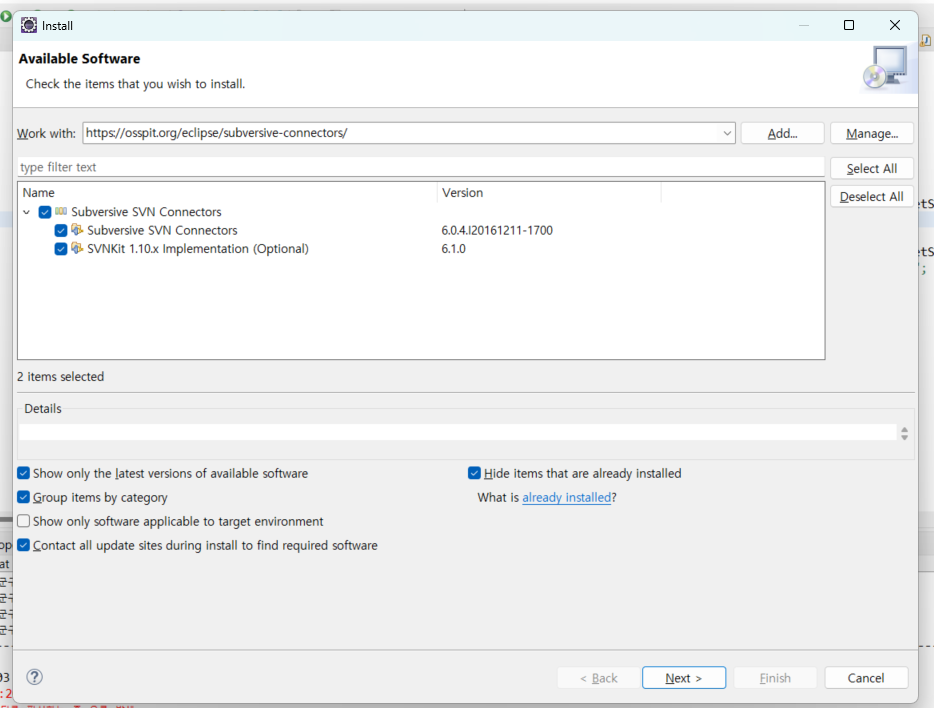Click the Install dialog Eclipse title icon

[x=29, y=25]
